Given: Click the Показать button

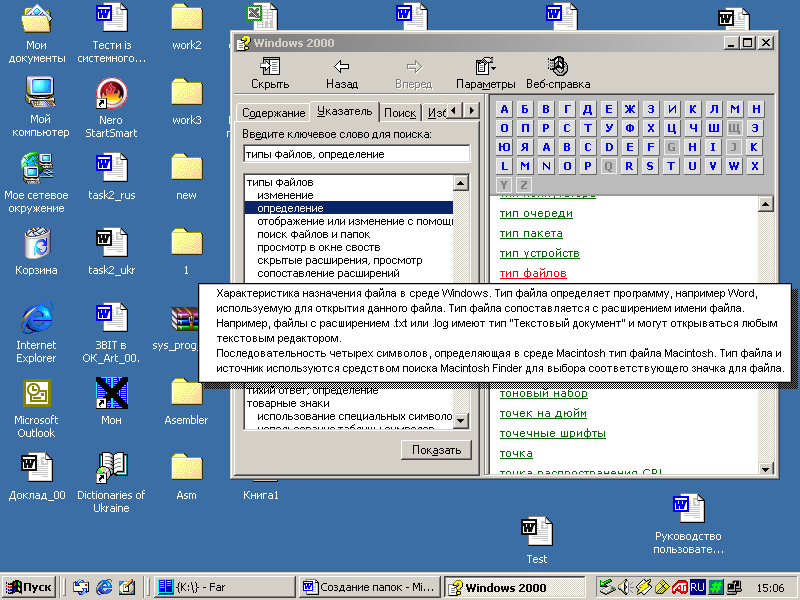Looking at the screenshot, I should coord(436,450).
